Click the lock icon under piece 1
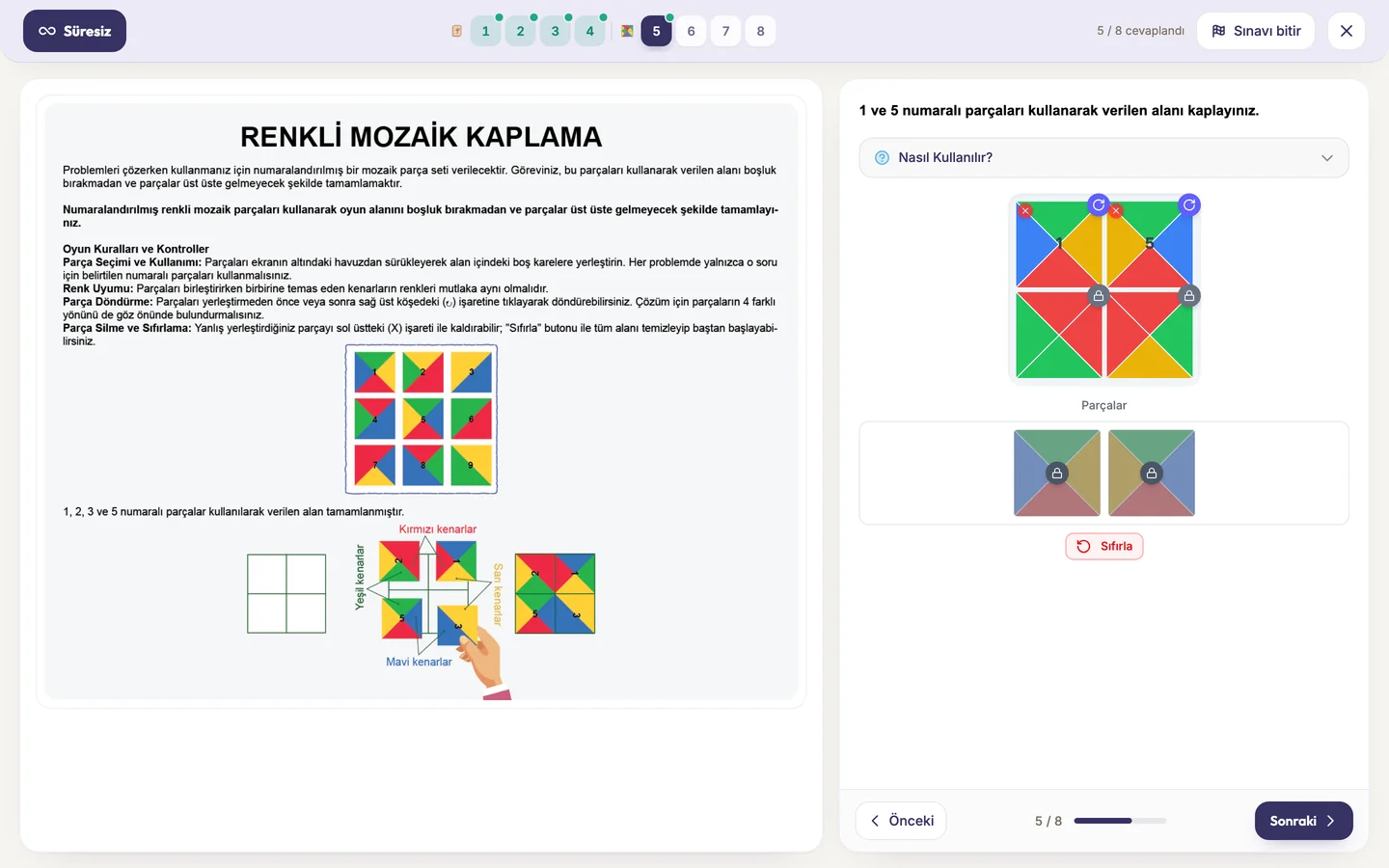Image resolution: width=1389 pixels, height=868 pixels. tap(1098, 296)
